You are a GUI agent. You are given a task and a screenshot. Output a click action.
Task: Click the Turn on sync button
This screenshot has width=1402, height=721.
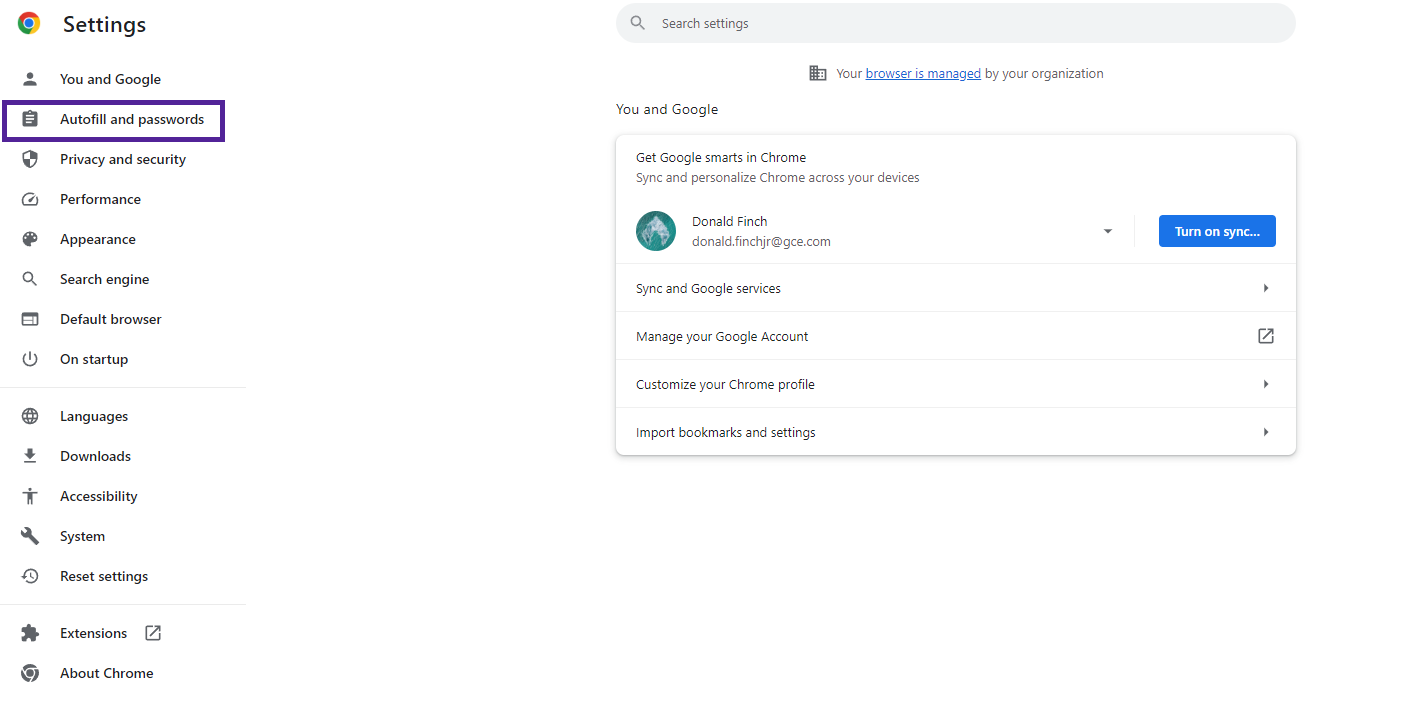click(1217, 231)
